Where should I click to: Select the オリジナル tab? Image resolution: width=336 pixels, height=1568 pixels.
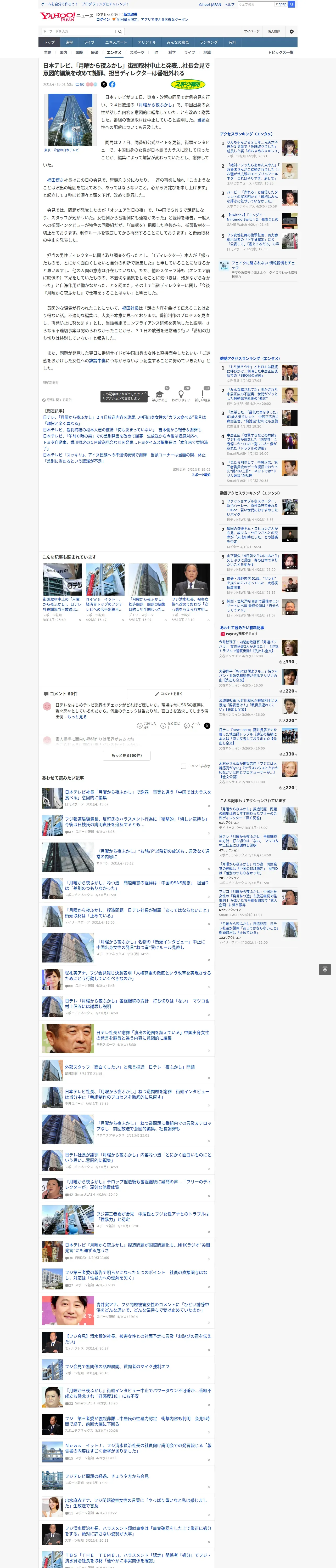point(147,43)
